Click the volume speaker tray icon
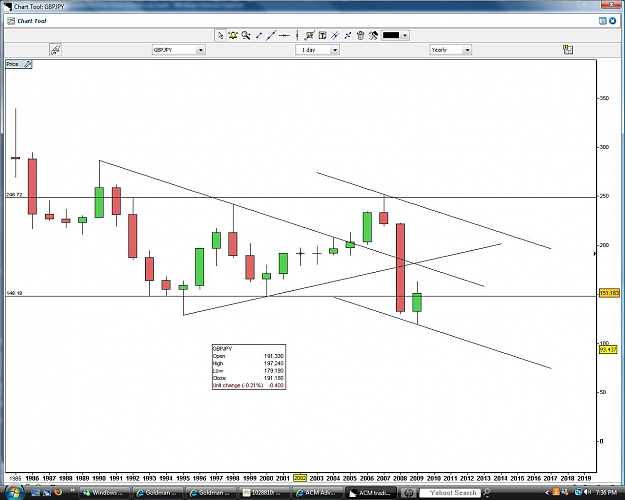The height and width of the screenshot is (500, 625). click(588, 492)
